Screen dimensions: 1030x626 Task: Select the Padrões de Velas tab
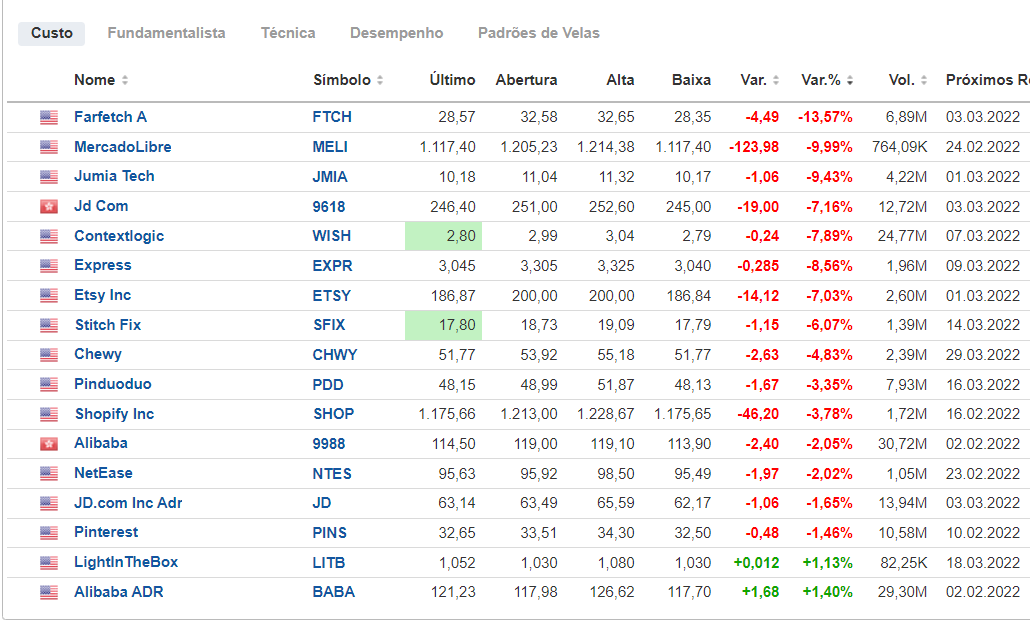539,33
